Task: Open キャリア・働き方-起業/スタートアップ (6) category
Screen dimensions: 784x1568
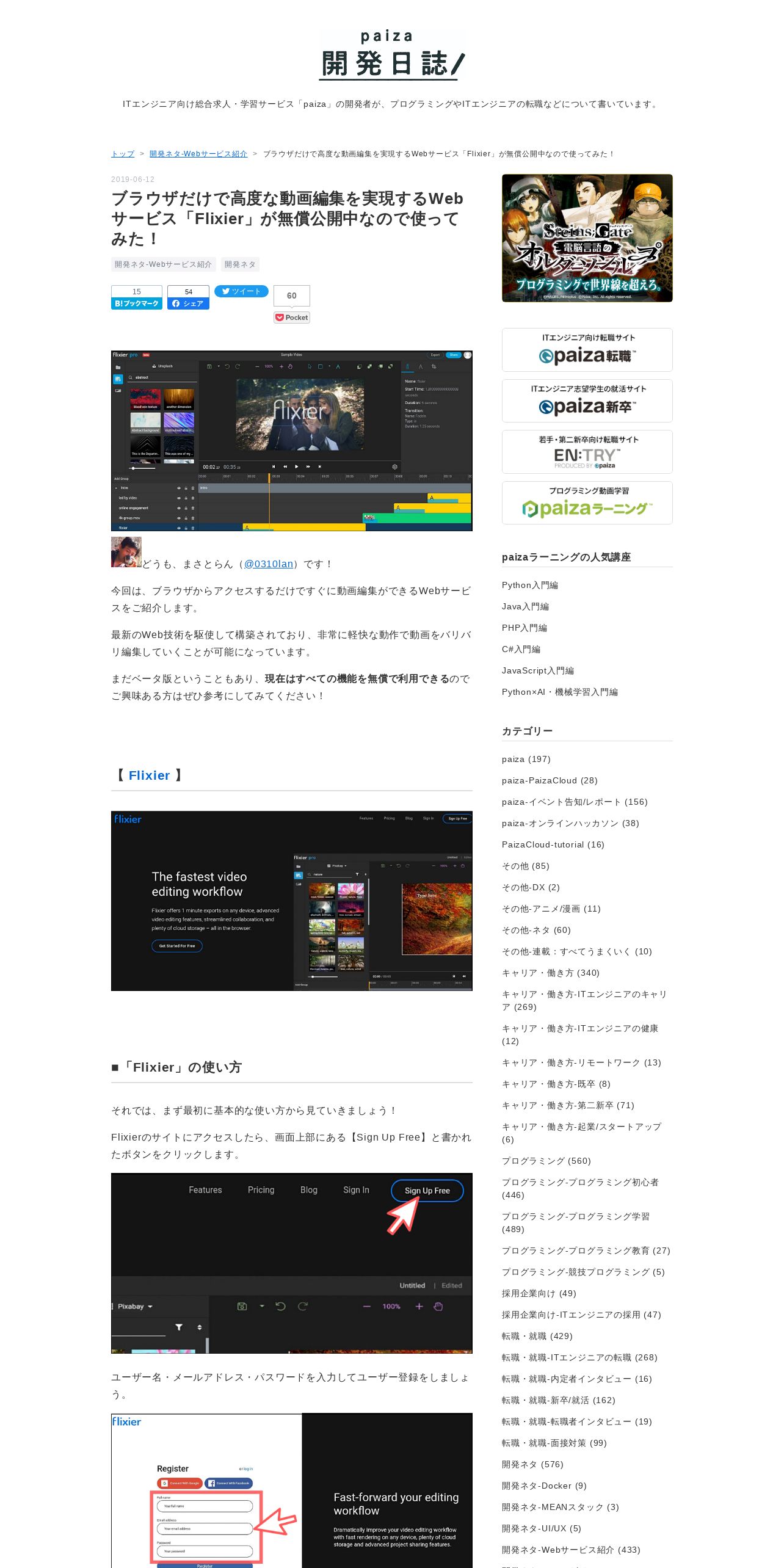Action: (x=582, y=1133)
